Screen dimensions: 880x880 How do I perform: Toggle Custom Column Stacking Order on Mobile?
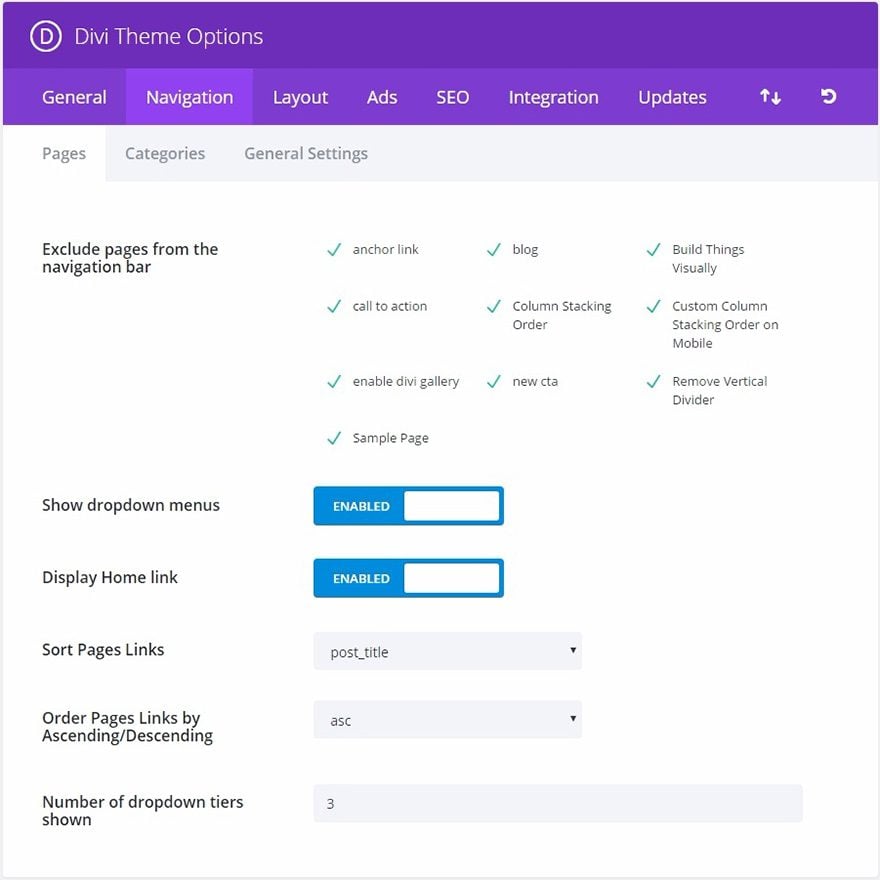point(654,306)
